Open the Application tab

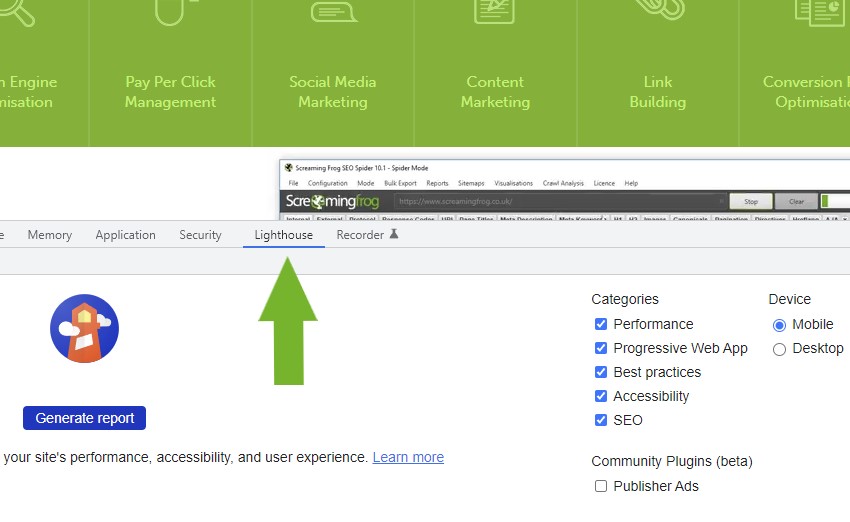click(x=125, y=235)
